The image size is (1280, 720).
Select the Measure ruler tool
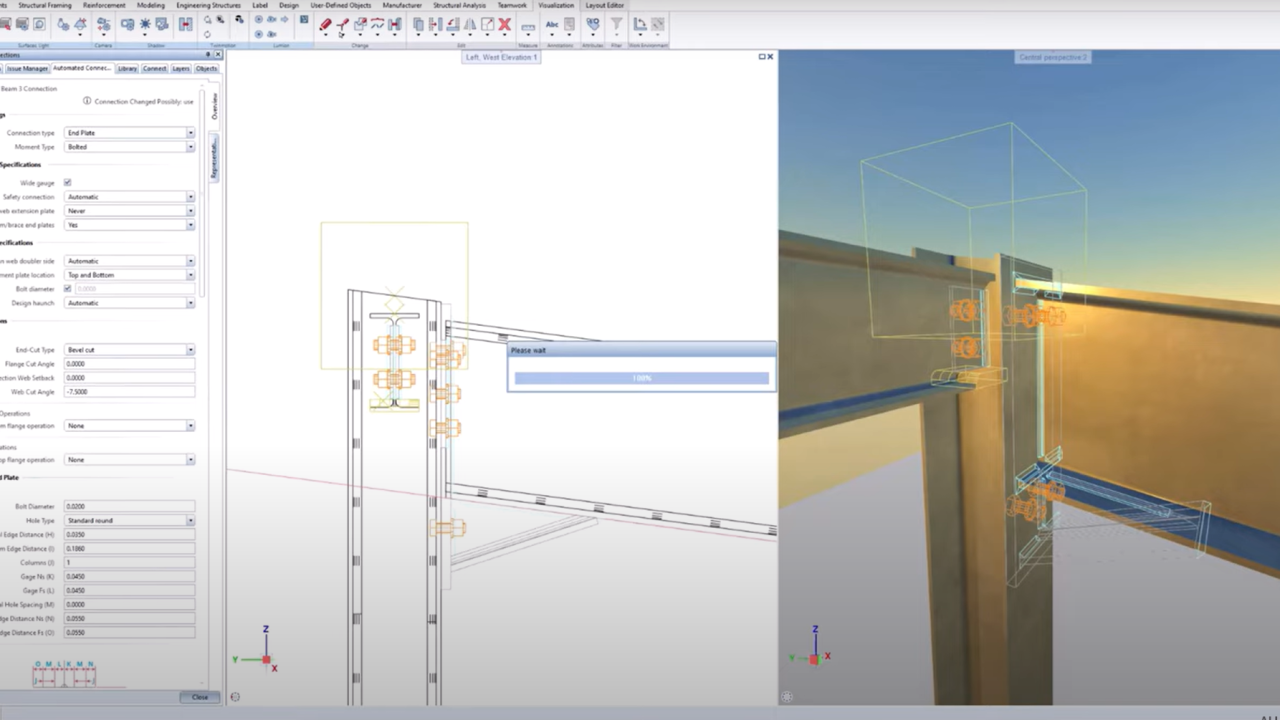pyautogui.click(x=528, y=25)
